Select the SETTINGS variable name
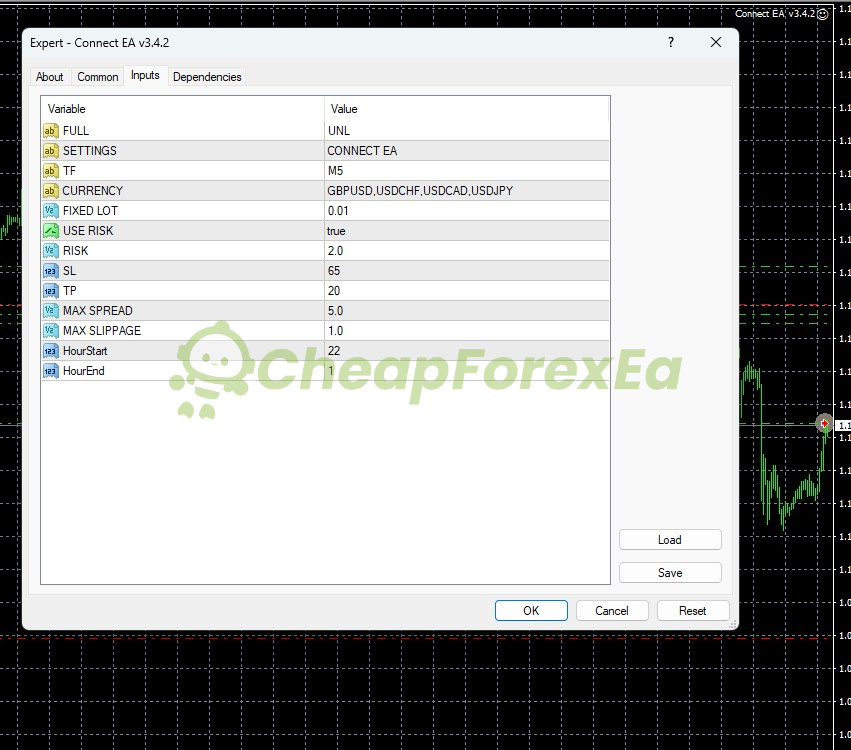Image resolution: width=851 pixels, height=750 pixels. click(90, 151)
